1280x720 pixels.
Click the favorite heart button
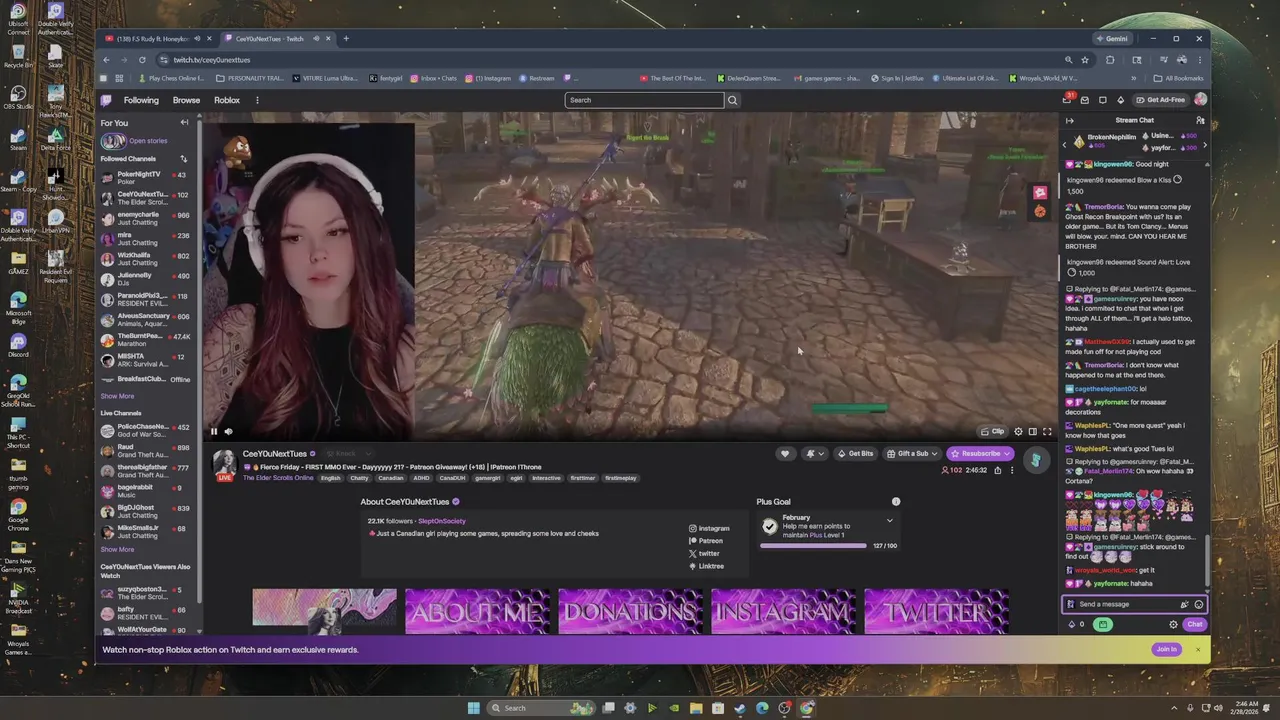[x=785, y=453]
